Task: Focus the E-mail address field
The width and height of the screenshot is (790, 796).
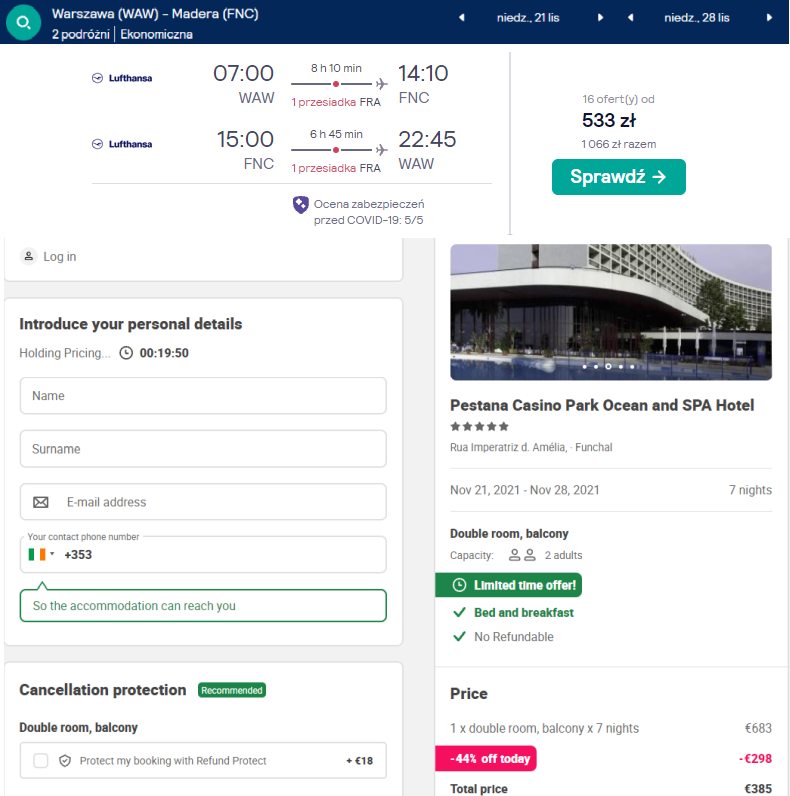Action: click(220, 502)
